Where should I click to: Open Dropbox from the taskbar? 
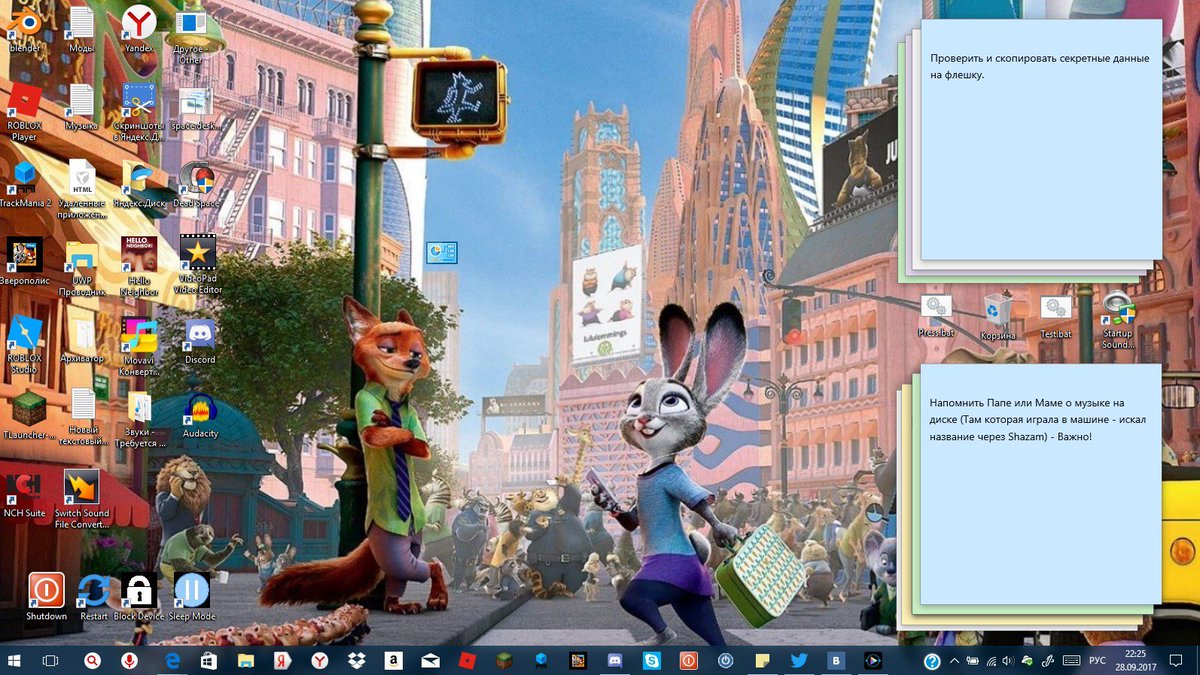[356, 660]
